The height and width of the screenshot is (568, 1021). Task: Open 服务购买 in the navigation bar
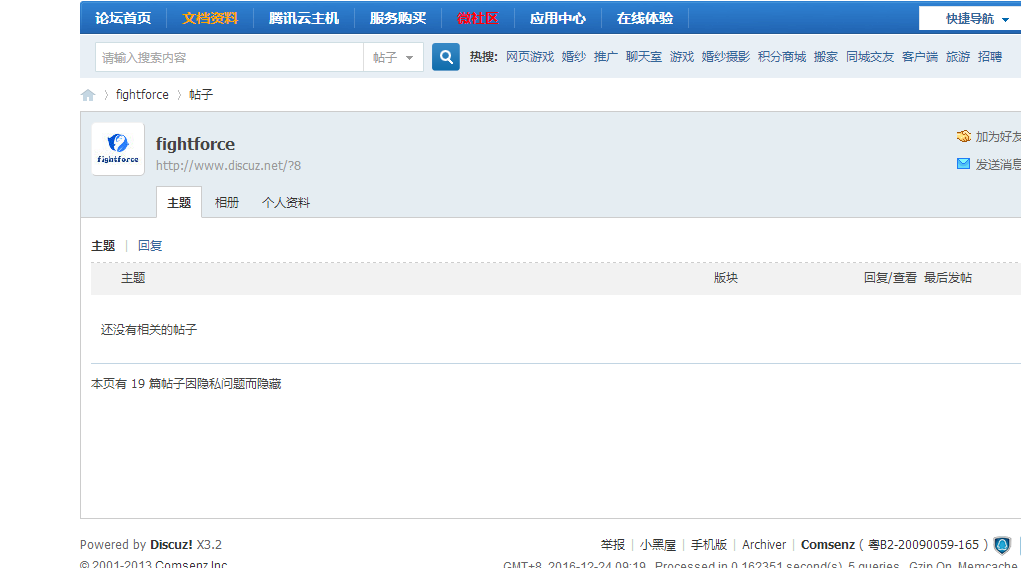[398, 18]
